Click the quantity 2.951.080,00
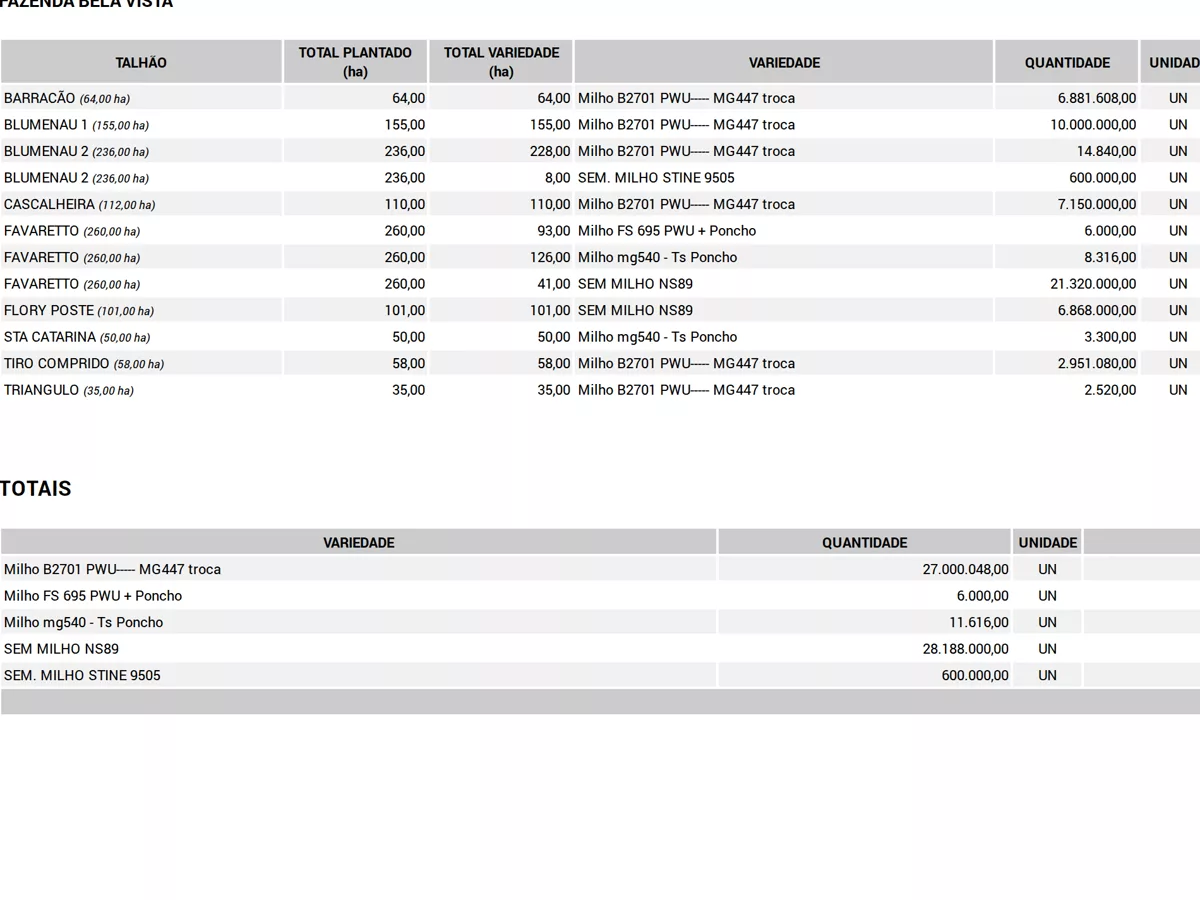This screenshot has height=900, width=1200. click(x=1097, y=363)
